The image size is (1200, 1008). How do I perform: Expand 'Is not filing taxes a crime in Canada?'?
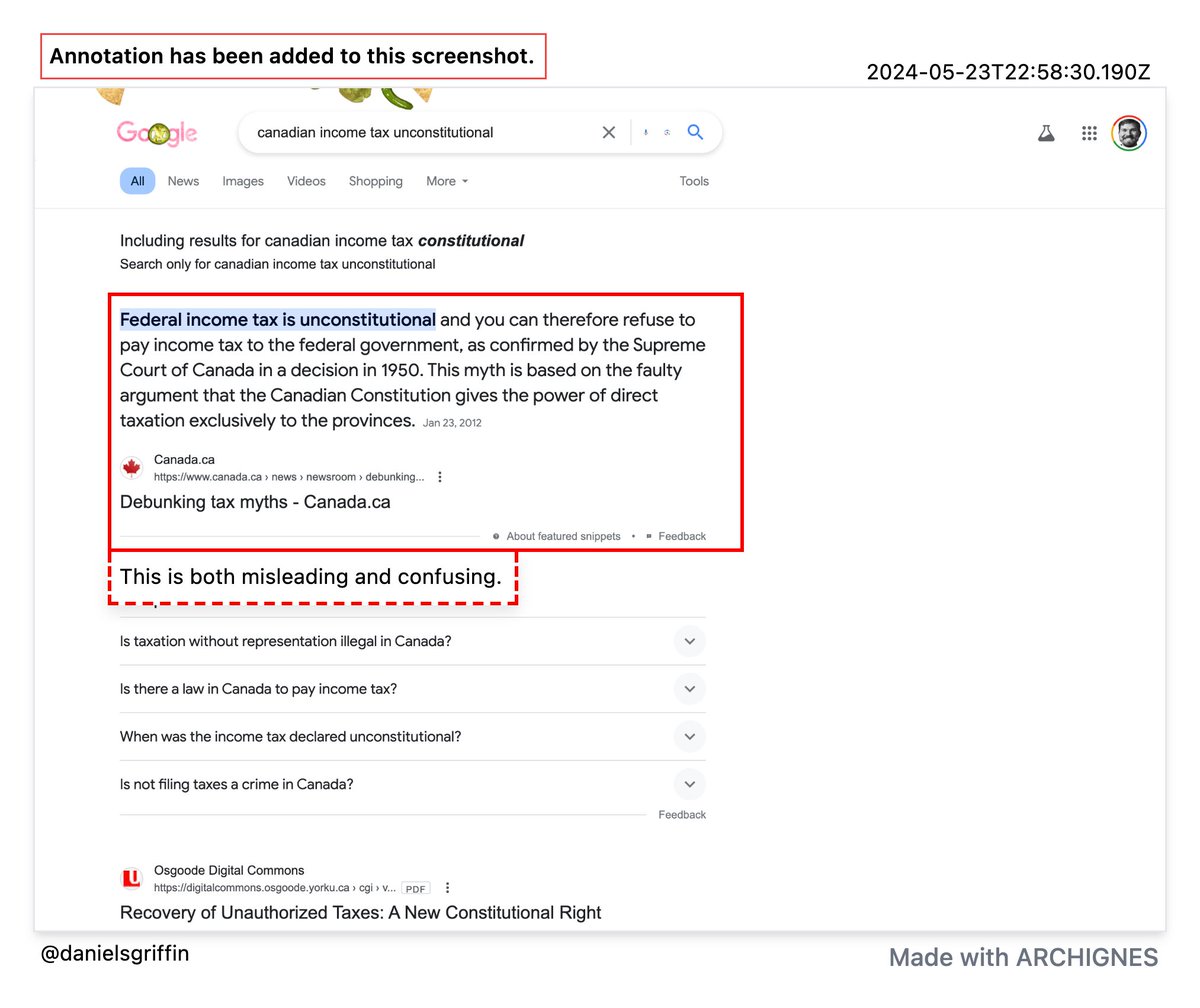point(413,784)
